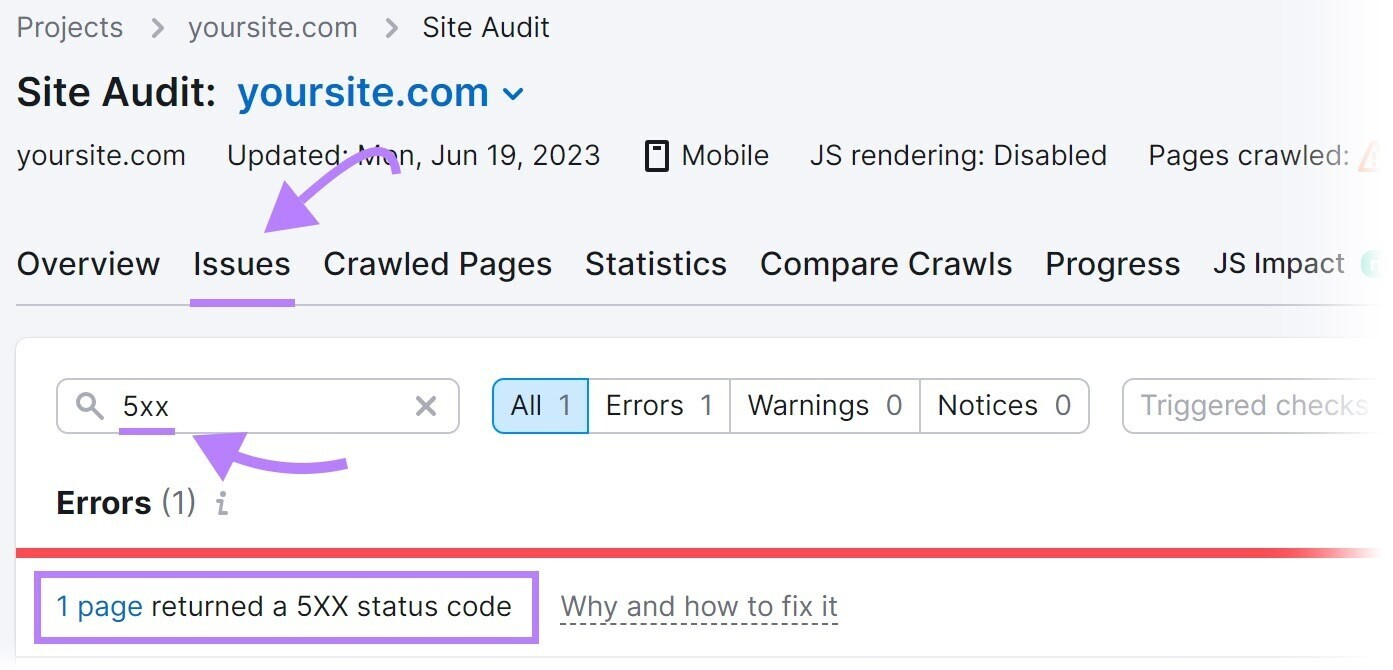This screenshot has width=1393, height=670.
Task: Click Why and how to fix it
Action: tap(699, 606)
